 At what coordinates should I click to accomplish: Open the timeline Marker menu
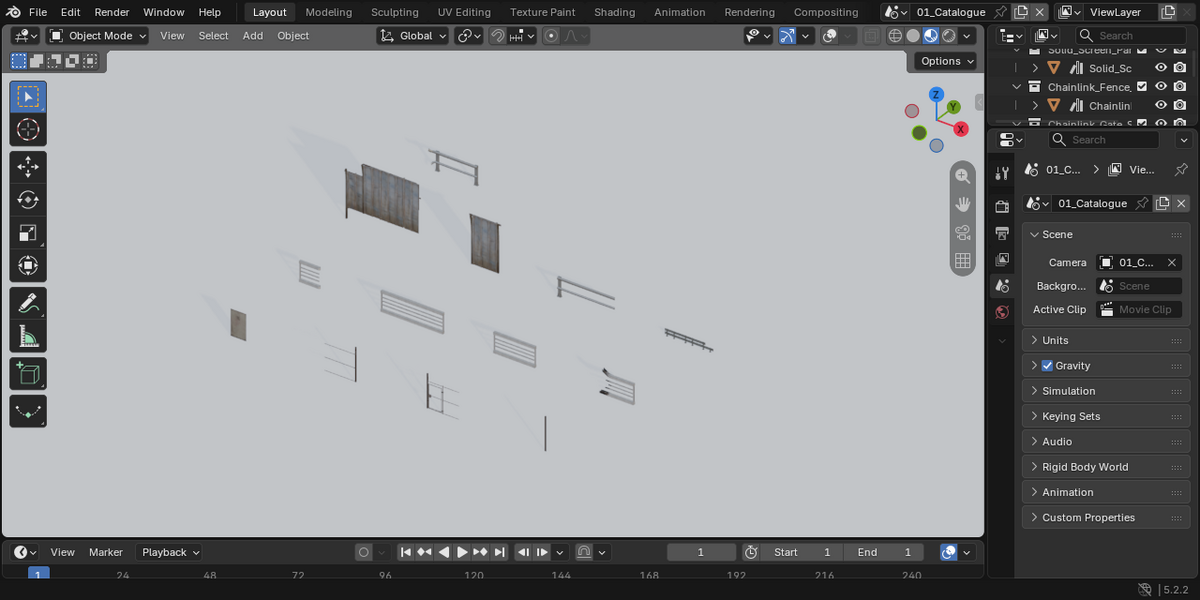click(x=106, y=552)
